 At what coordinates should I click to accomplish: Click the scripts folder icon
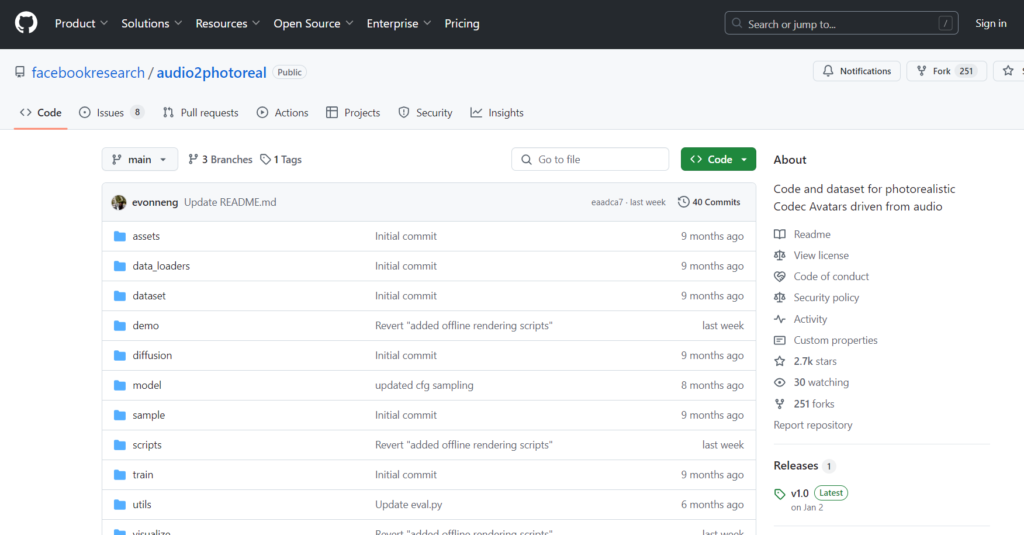[x=120, y=445]
